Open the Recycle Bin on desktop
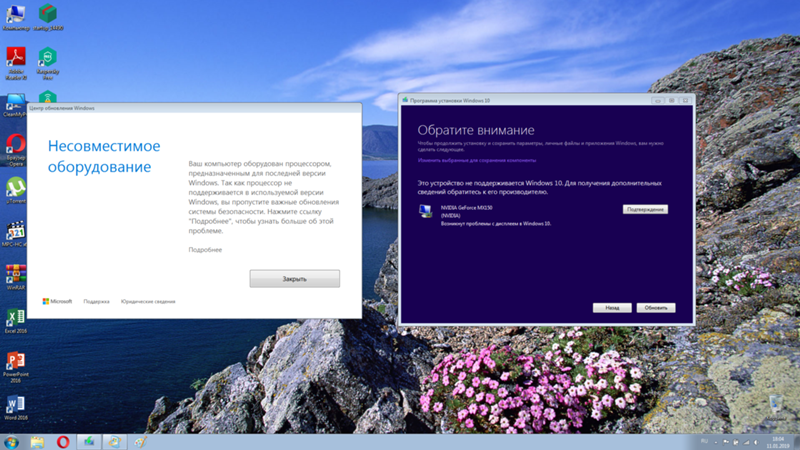 pos(776,407)
